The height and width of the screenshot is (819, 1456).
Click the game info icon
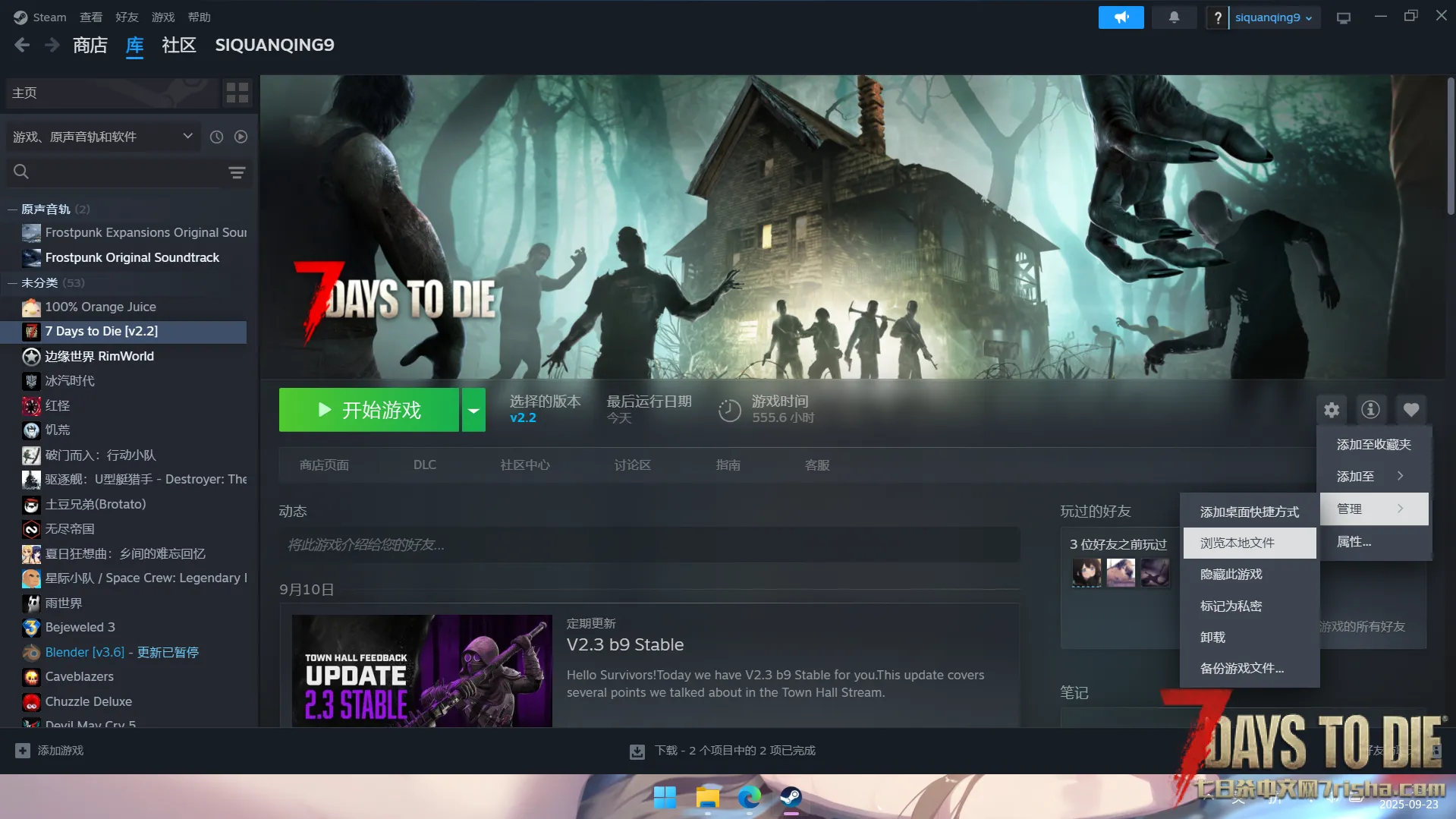[x=1370, y=410]
